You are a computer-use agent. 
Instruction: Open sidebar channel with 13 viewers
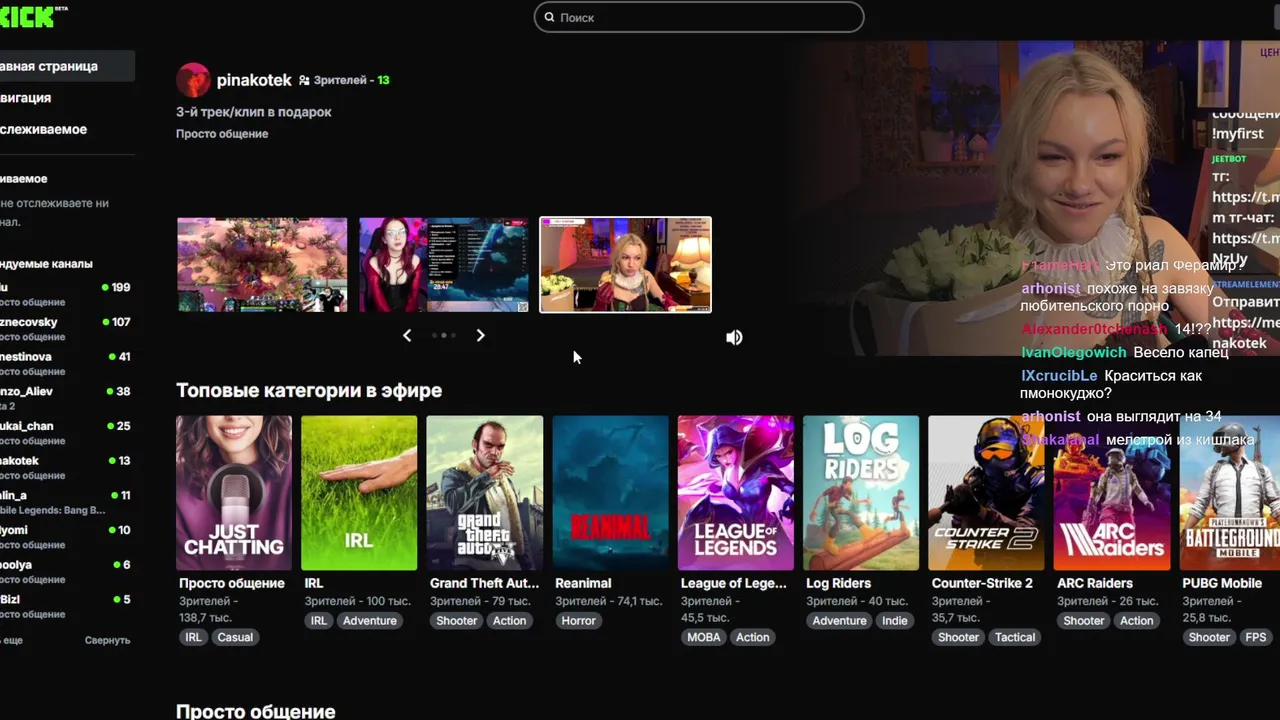[x=66, y=468]
